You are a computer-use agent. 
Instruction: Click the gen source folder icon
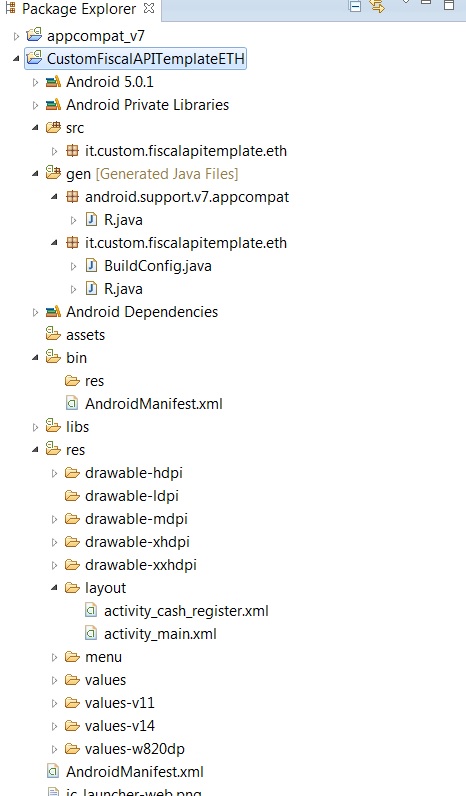point(53,173)
